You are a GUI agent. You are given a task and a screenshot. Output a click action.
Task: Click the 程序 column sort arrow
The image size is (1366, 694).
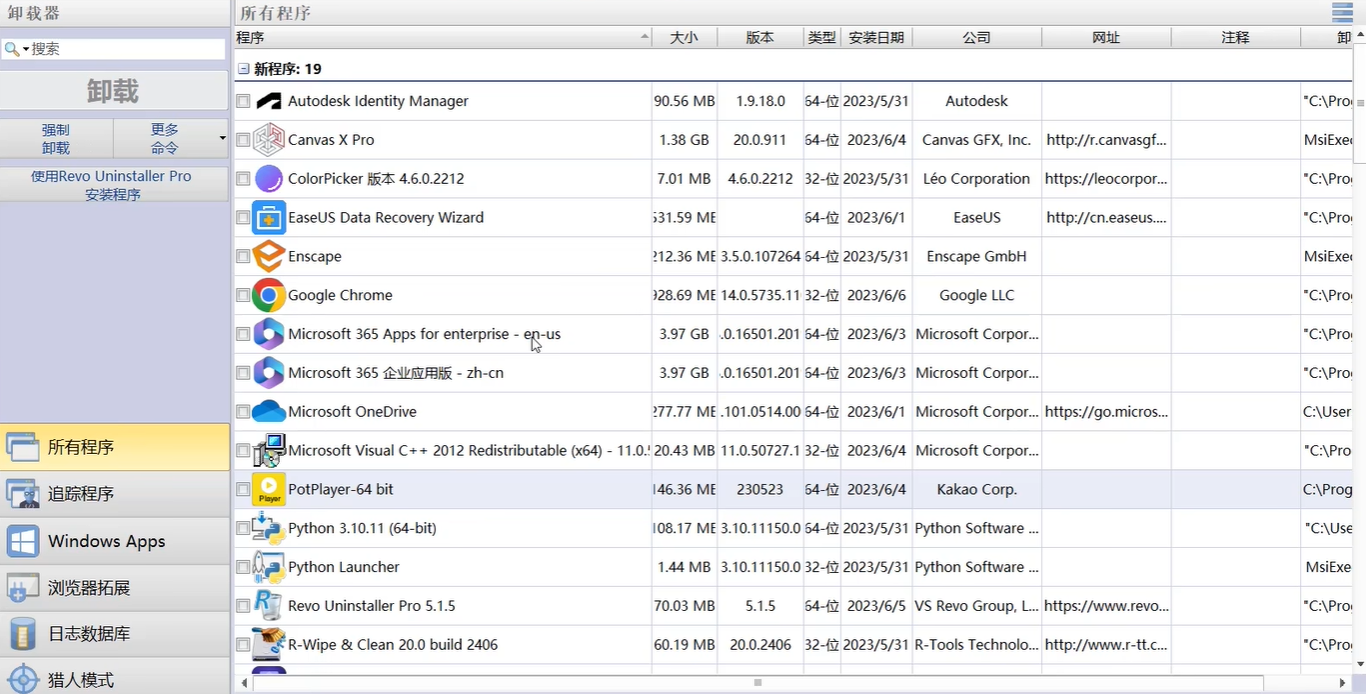[644, 37]
